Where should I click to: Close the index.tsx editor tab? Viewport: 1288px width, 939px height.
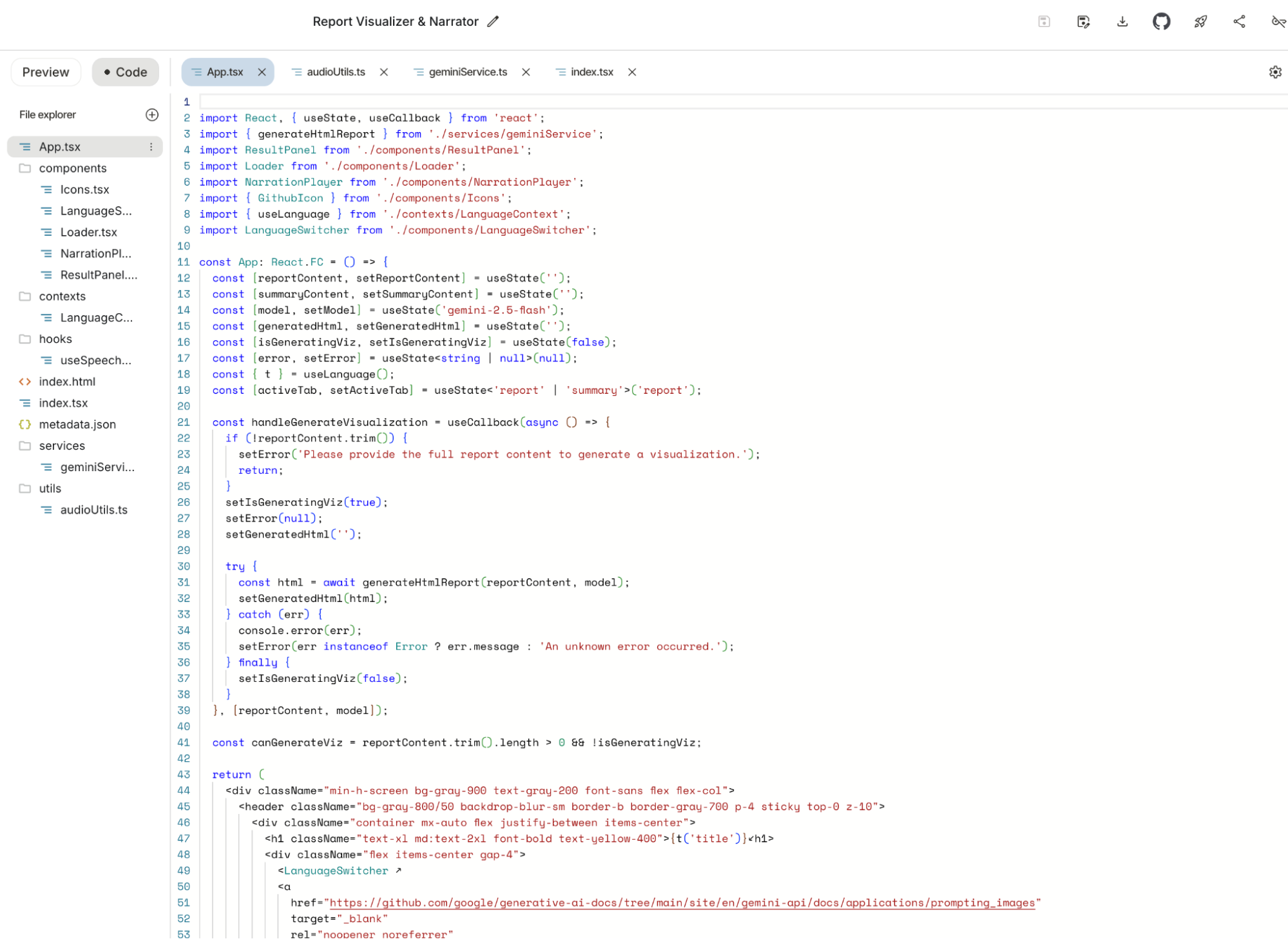click(632, 72)
